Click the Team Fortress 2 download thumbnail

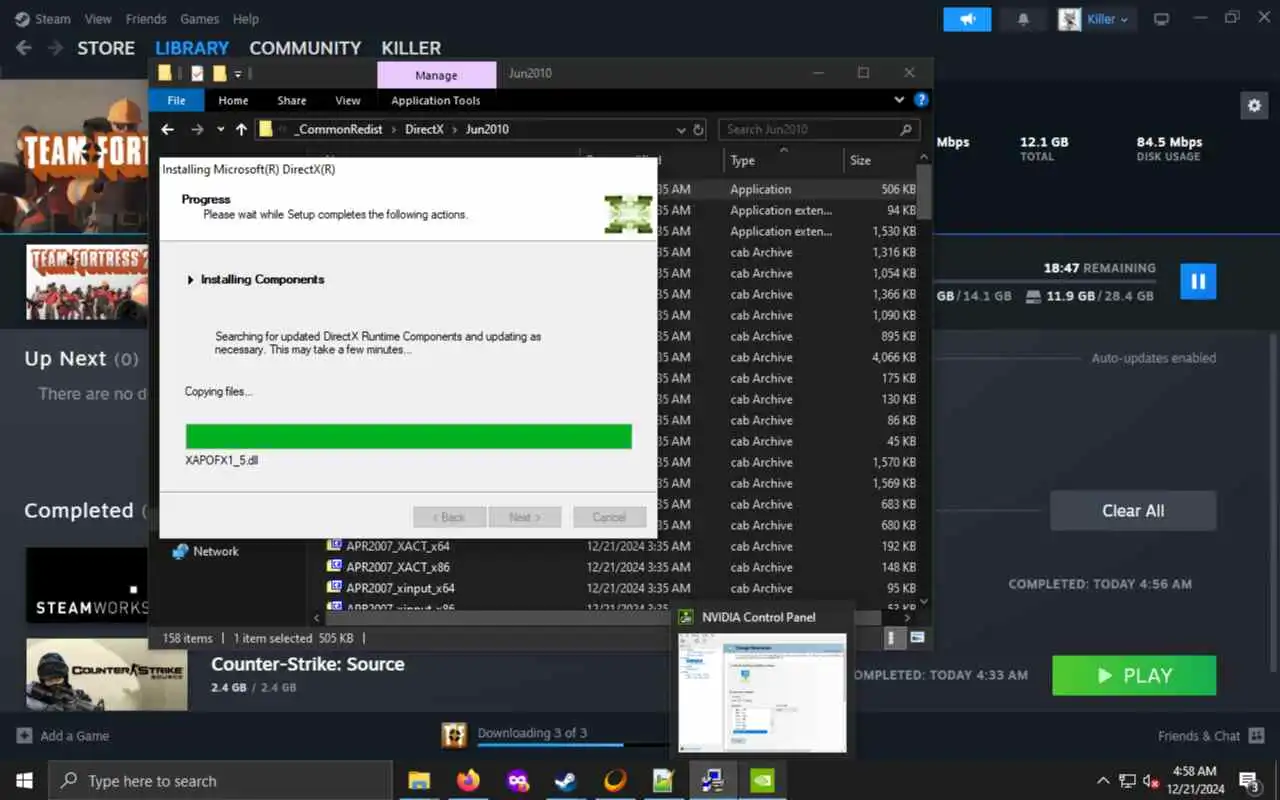[88, 282]
